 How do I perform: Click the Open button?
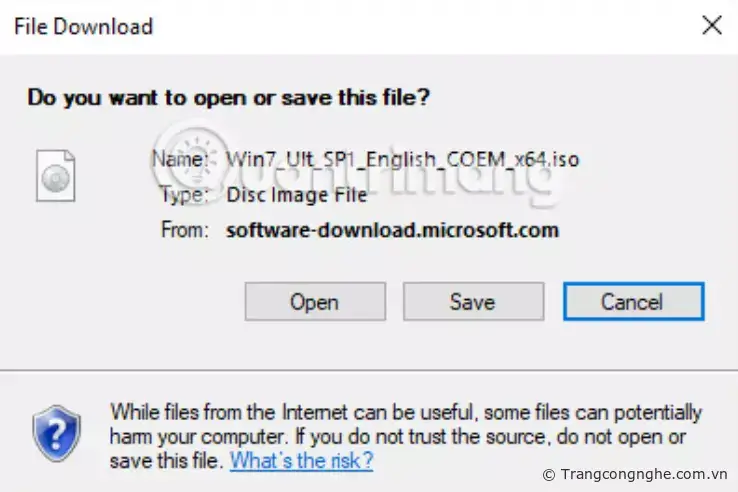(x=314, y=302)
